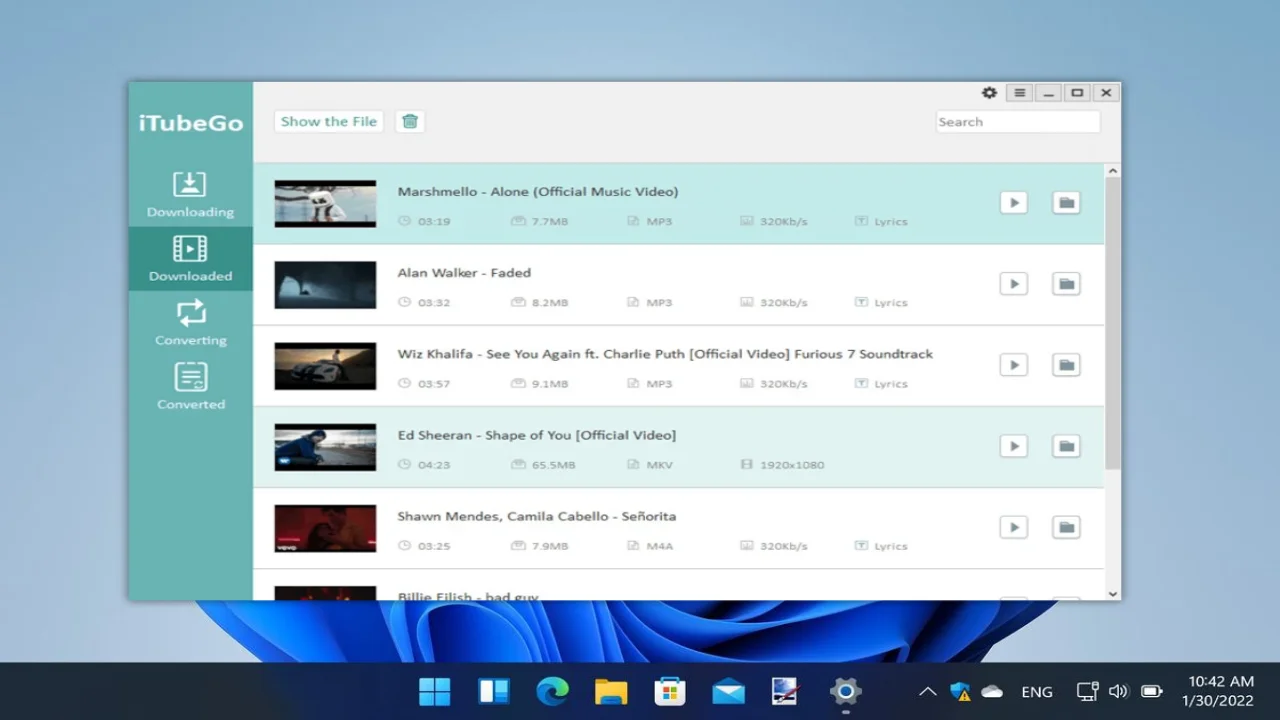1280x720 pixels.
Task: Open the Converting section
Action: pos(190,322)
